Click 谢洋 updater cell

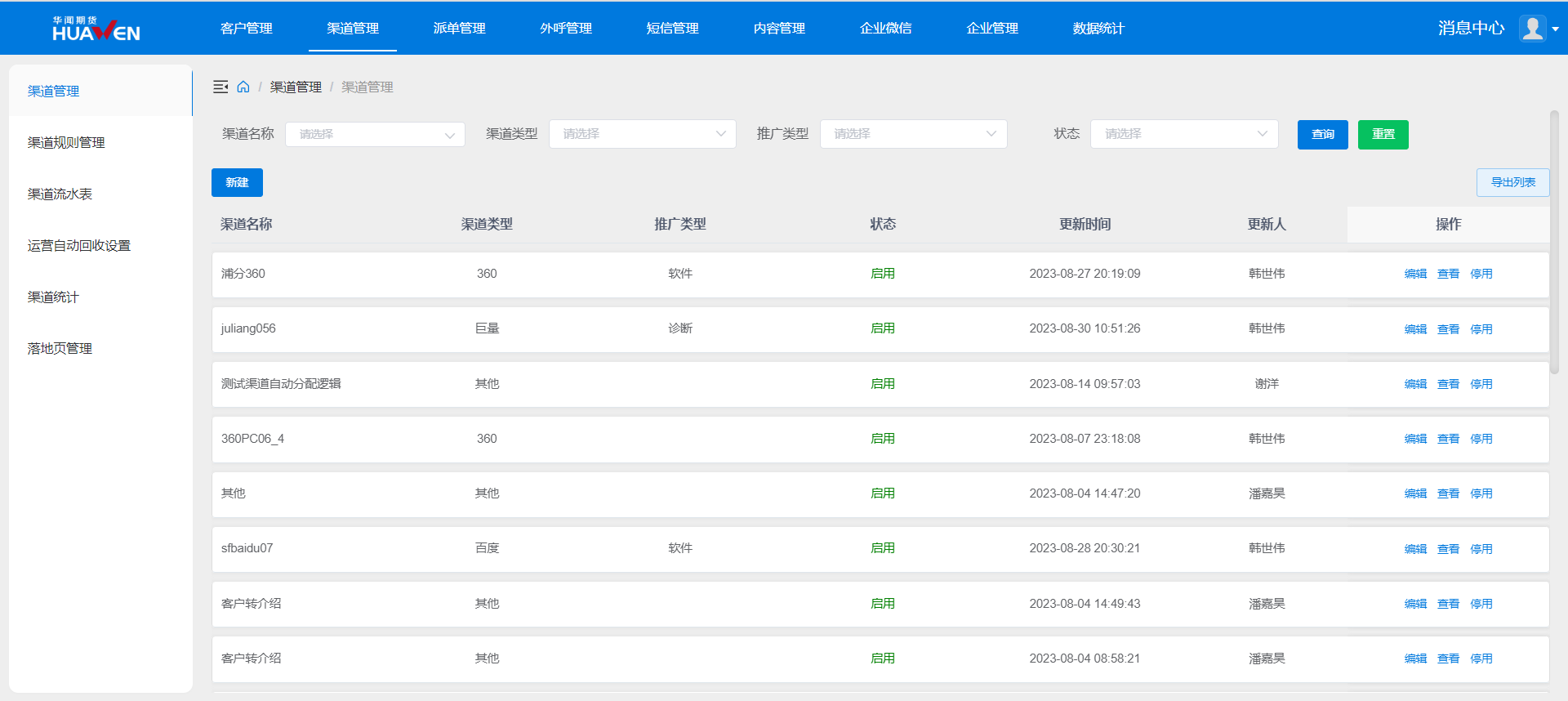(x=1267, y=384)
